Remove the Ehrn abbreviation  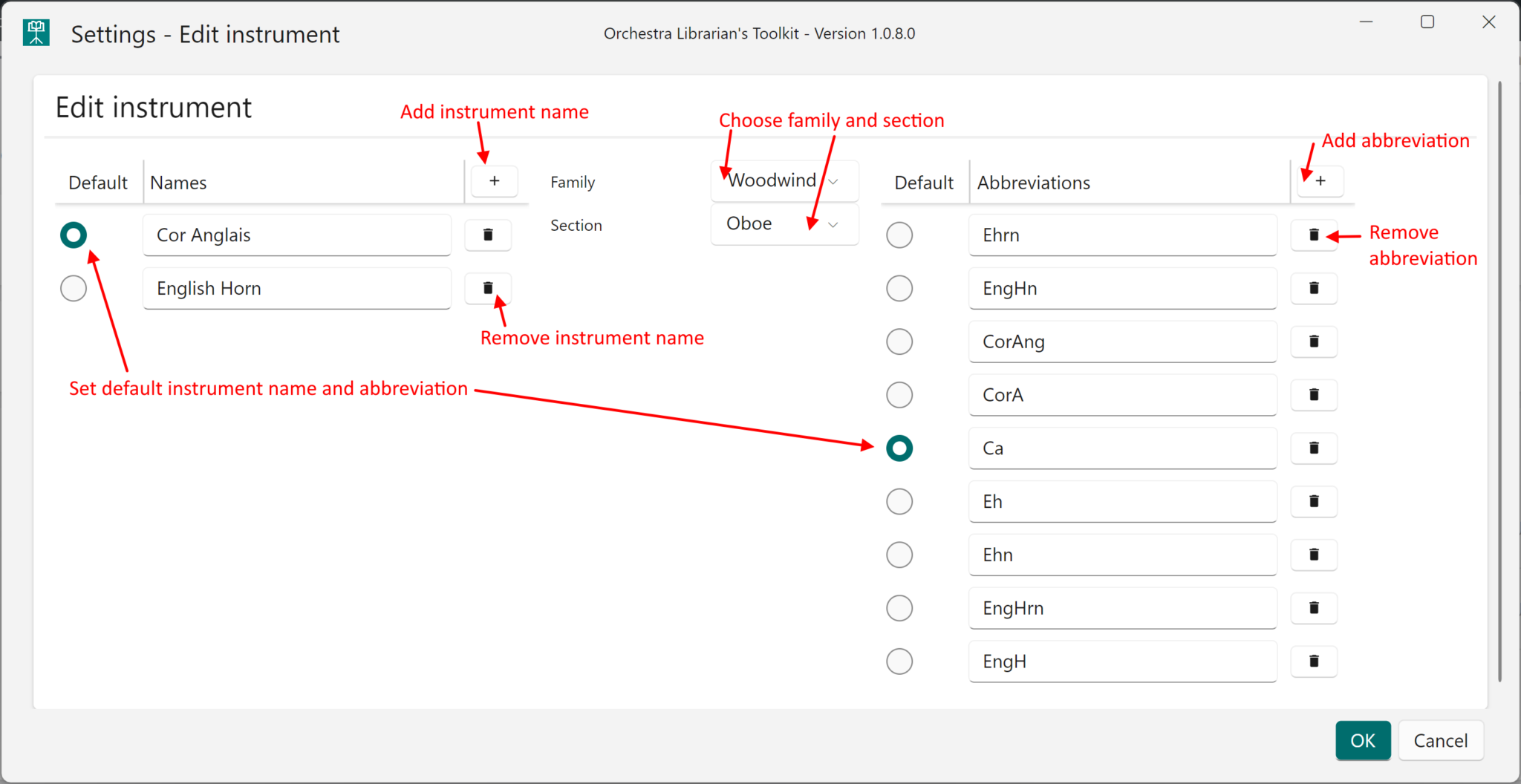coord(1314,235)
